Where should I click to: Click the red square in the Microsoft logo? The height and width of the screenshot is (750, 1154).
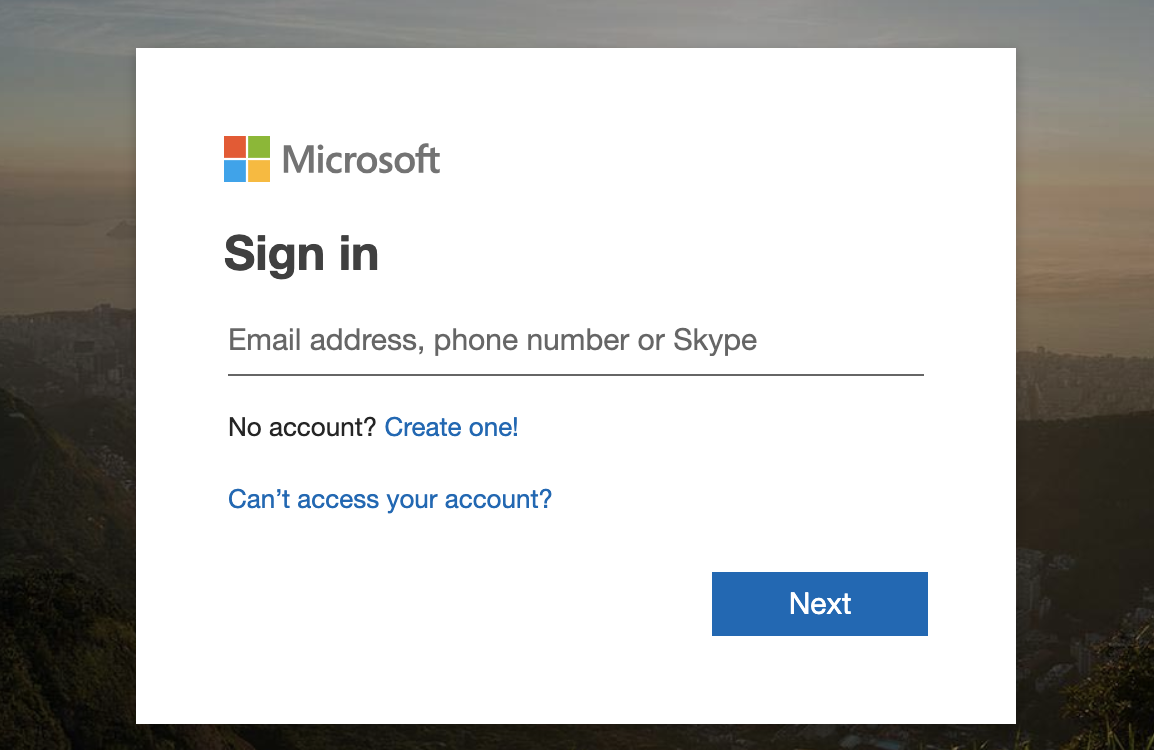point(235,147)
